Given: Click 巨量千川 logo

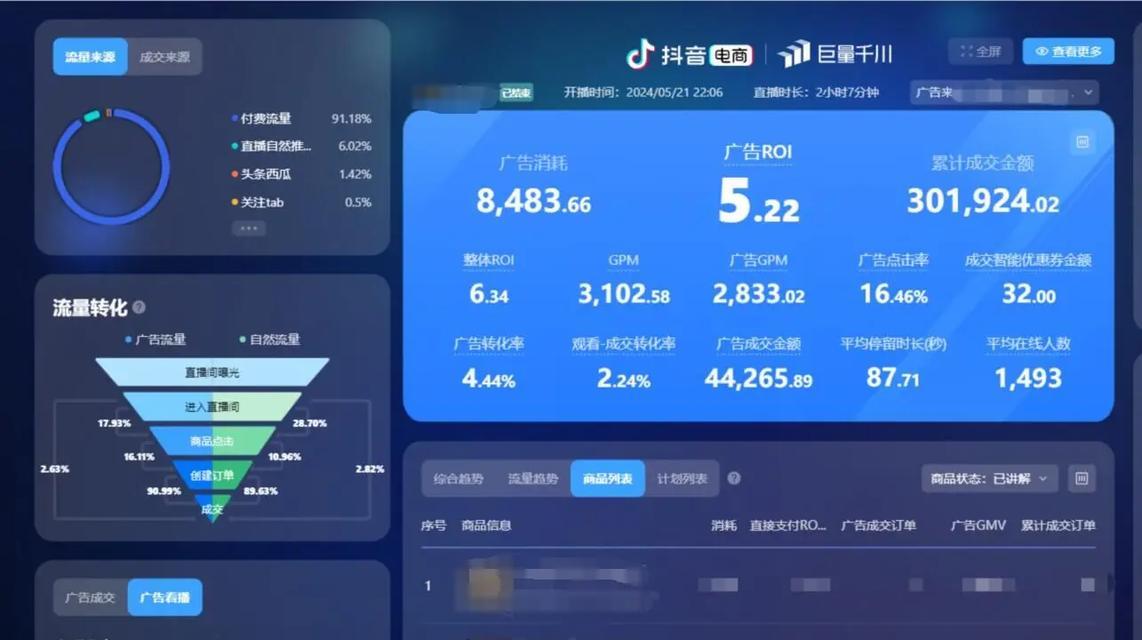Looking at the screenshot, I should [835, 55].
